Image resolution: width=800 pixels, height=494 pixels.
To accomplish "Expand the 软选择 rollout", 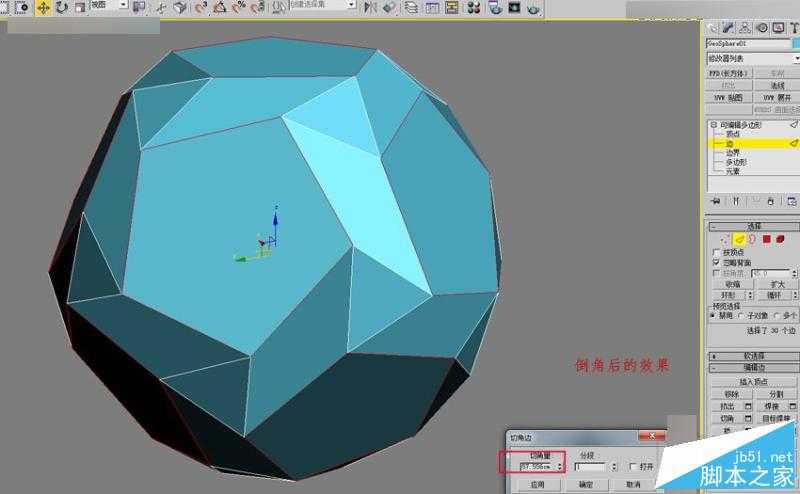I will [x=754, y=356].
